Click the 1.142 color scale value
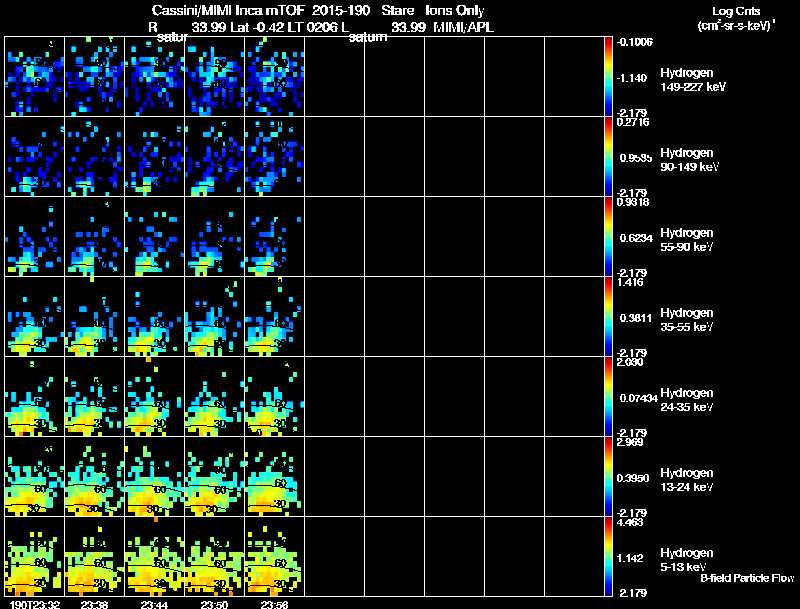This screenshot has width=800, height=609. tap(630, 559)
